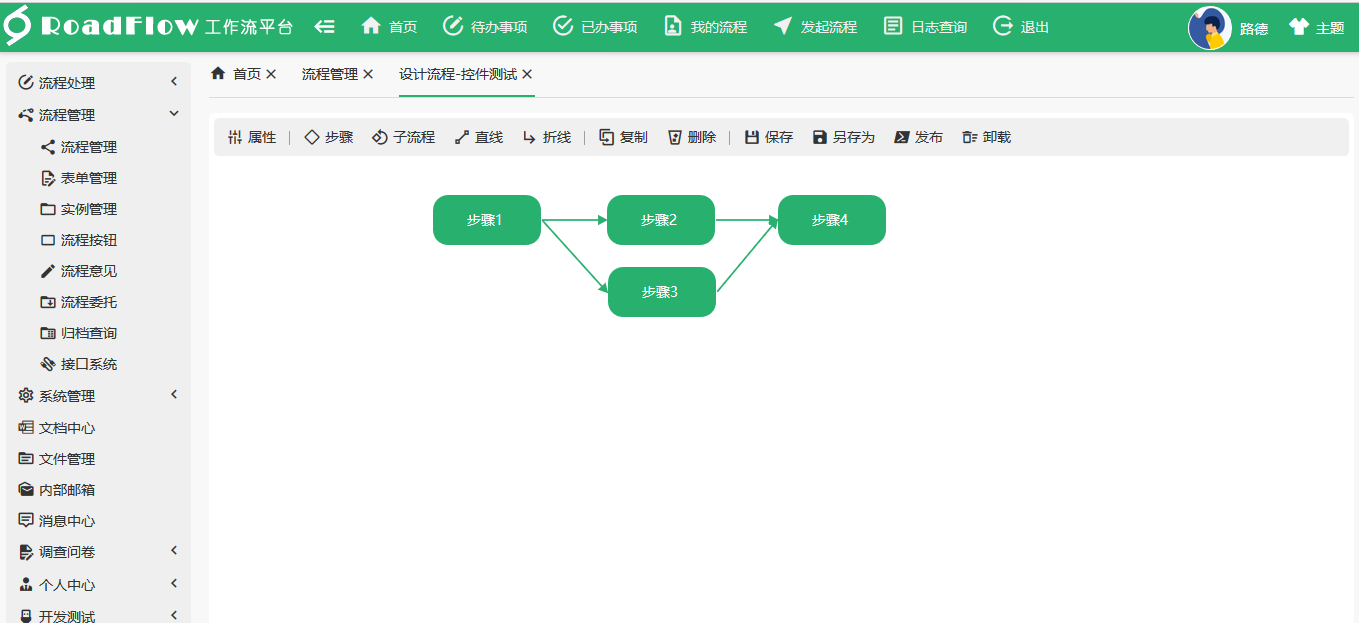Save the workflow with 保存
The width and height of the screenshot is (1359, 623).
tap(768, 137)
